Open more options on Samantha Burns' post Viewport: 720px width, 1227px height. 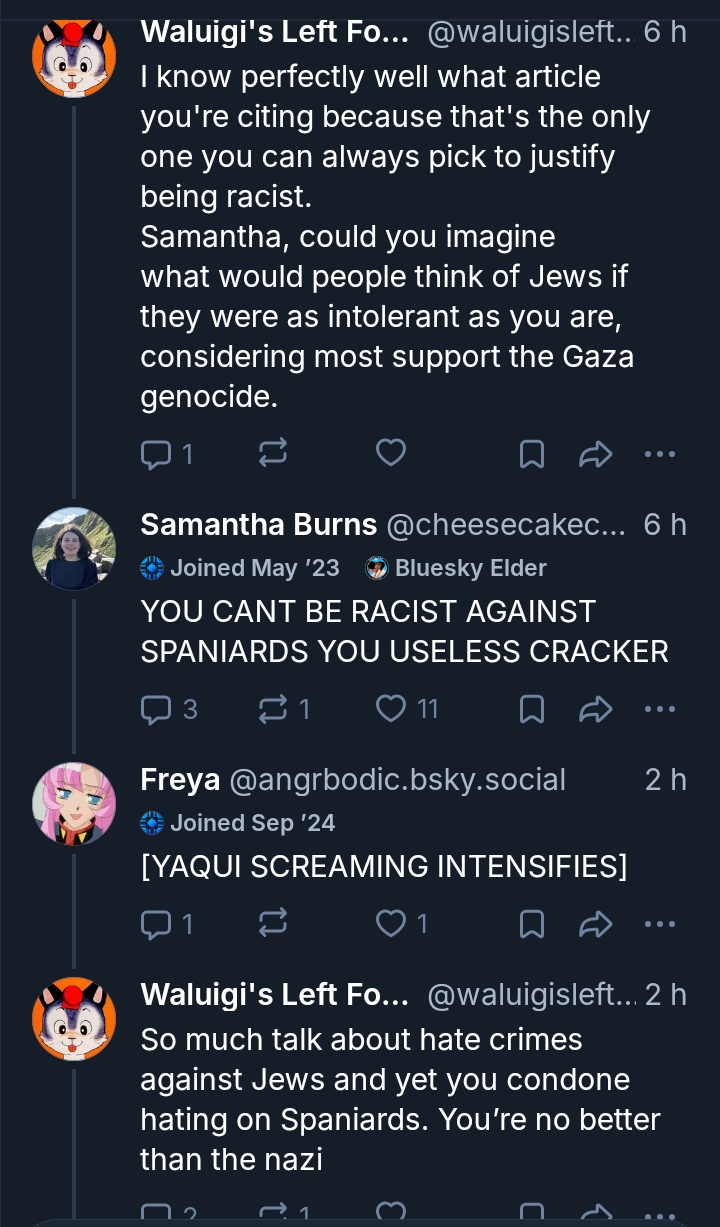pyautogui.click(x=660, y=709)
